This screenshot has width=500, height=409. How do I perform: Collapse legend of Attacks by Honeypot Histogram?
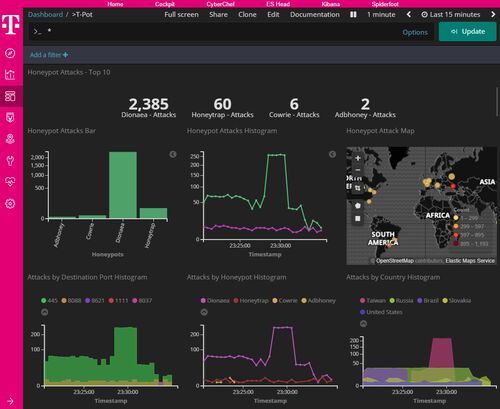[x=204, y=312]
